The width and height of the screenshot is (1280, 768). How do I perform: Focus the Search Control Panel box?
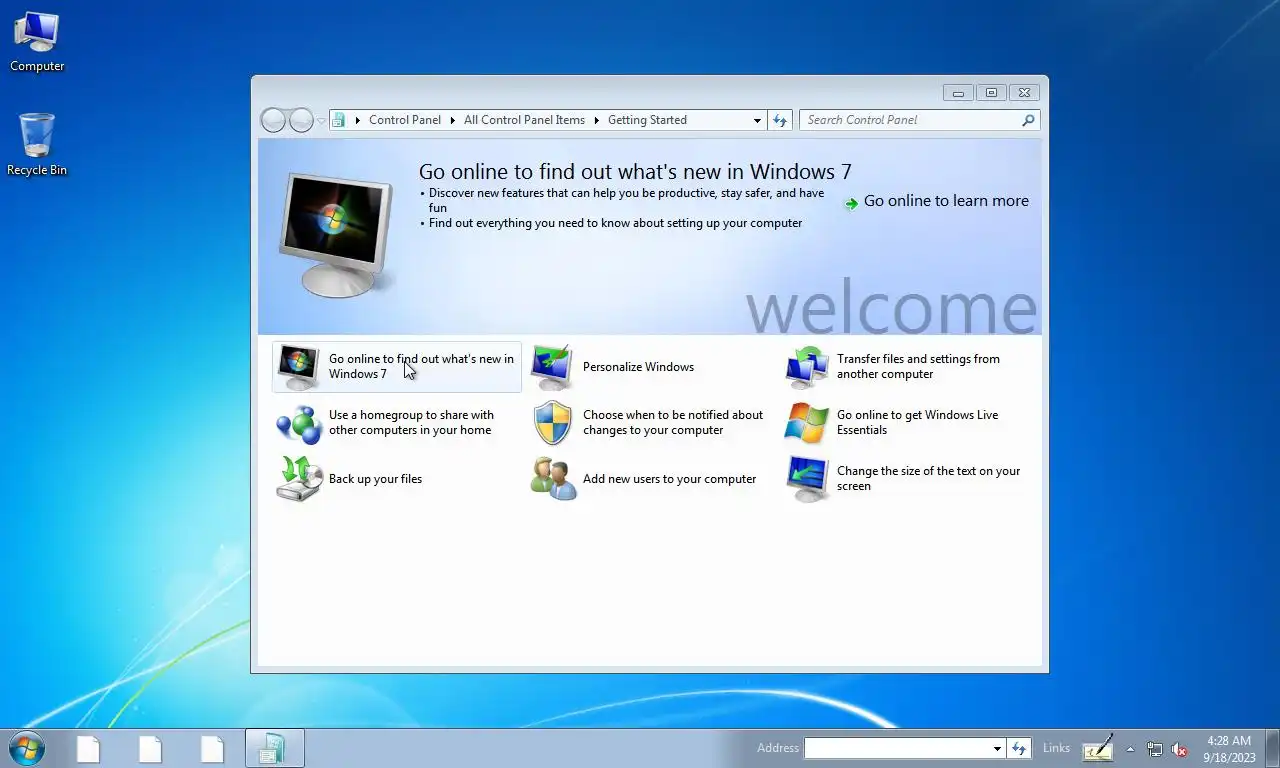tap(910, 120)
